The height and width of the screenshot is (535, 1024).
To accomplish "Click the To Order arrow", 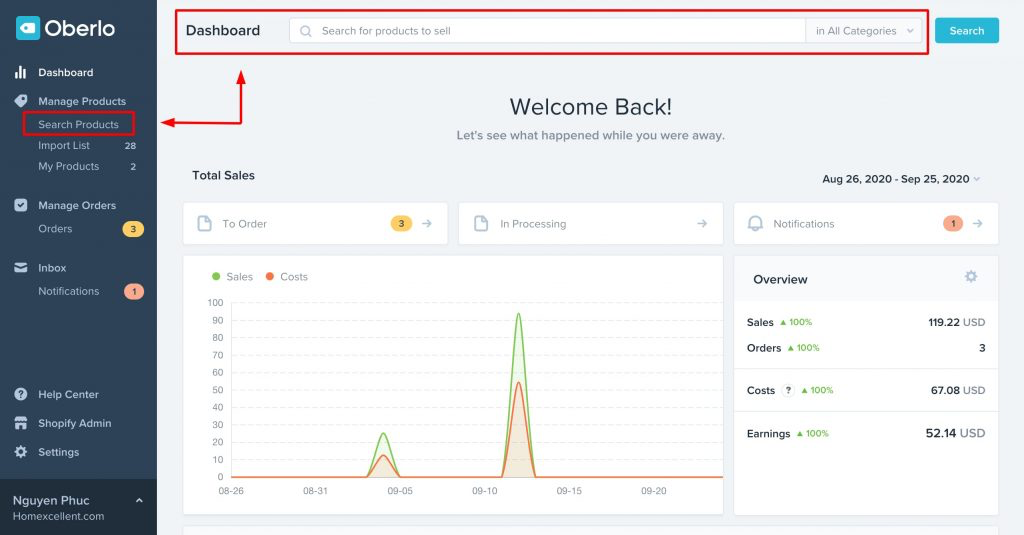I will [426, 223].
